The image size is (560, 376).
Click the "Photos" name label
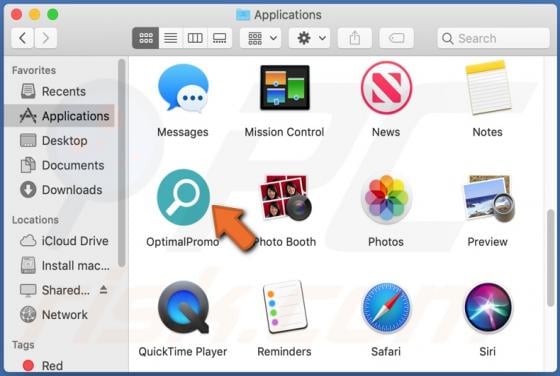[386, 242]
